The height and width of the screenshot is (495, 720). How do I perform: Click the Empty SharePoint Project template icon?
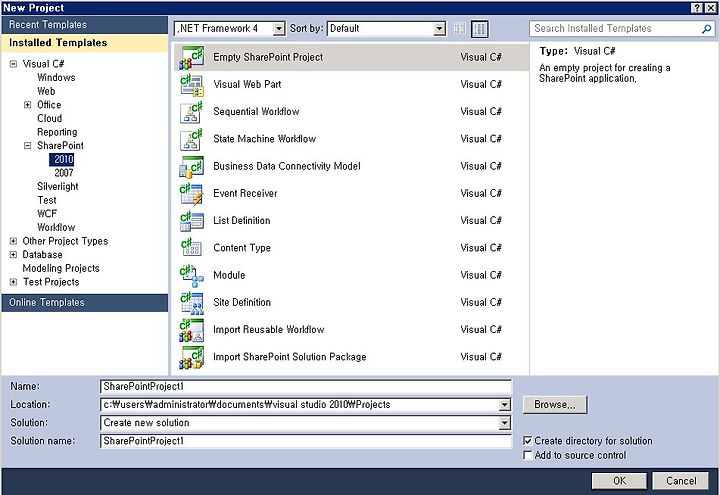click(x=191, y=57)
